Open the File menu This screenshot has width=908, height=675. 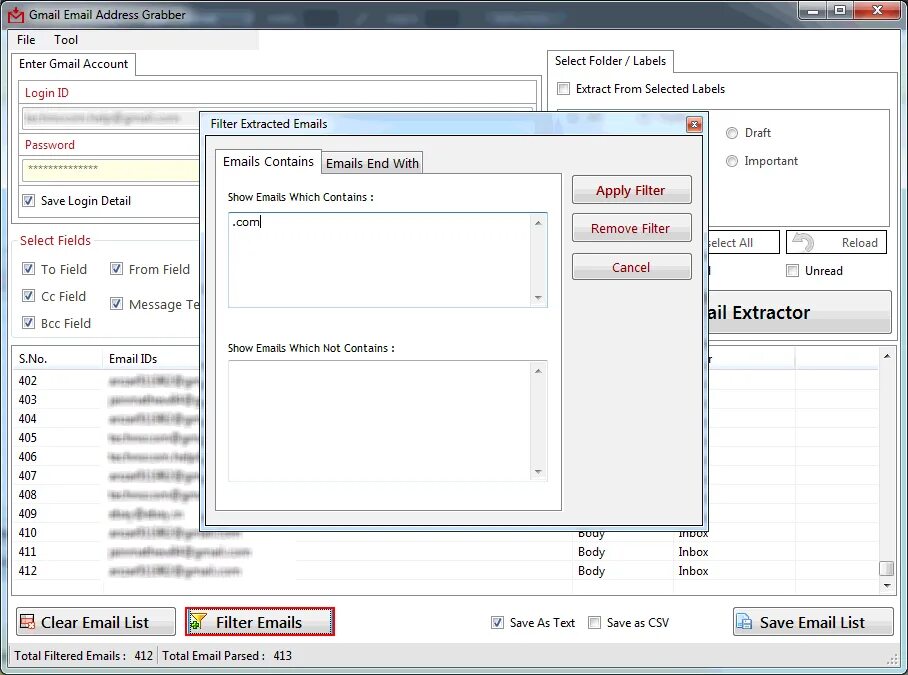pyautogui.click(x=26, y=40)
